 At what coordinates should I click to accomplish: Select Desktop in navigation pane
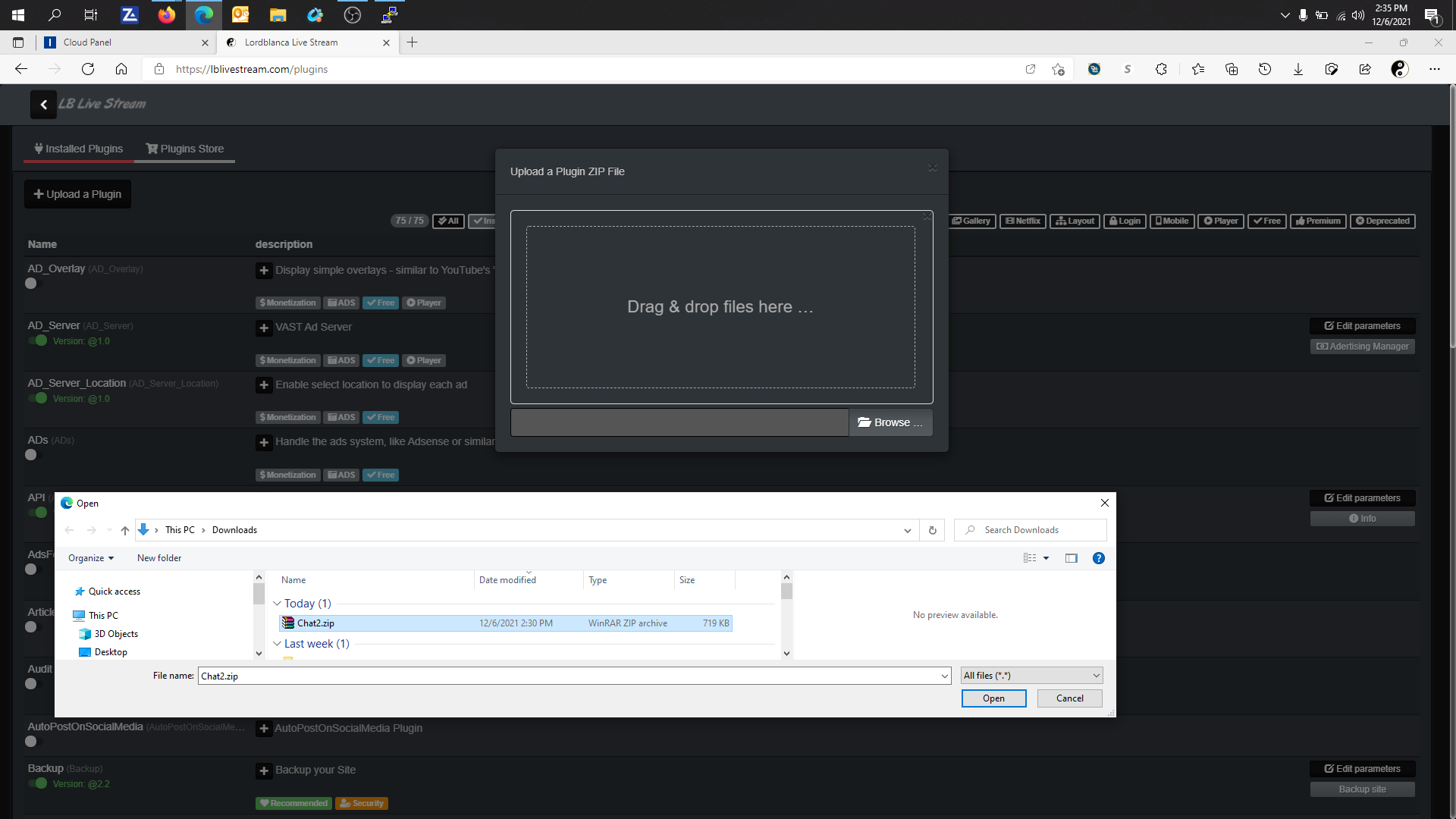coord(111,652)
